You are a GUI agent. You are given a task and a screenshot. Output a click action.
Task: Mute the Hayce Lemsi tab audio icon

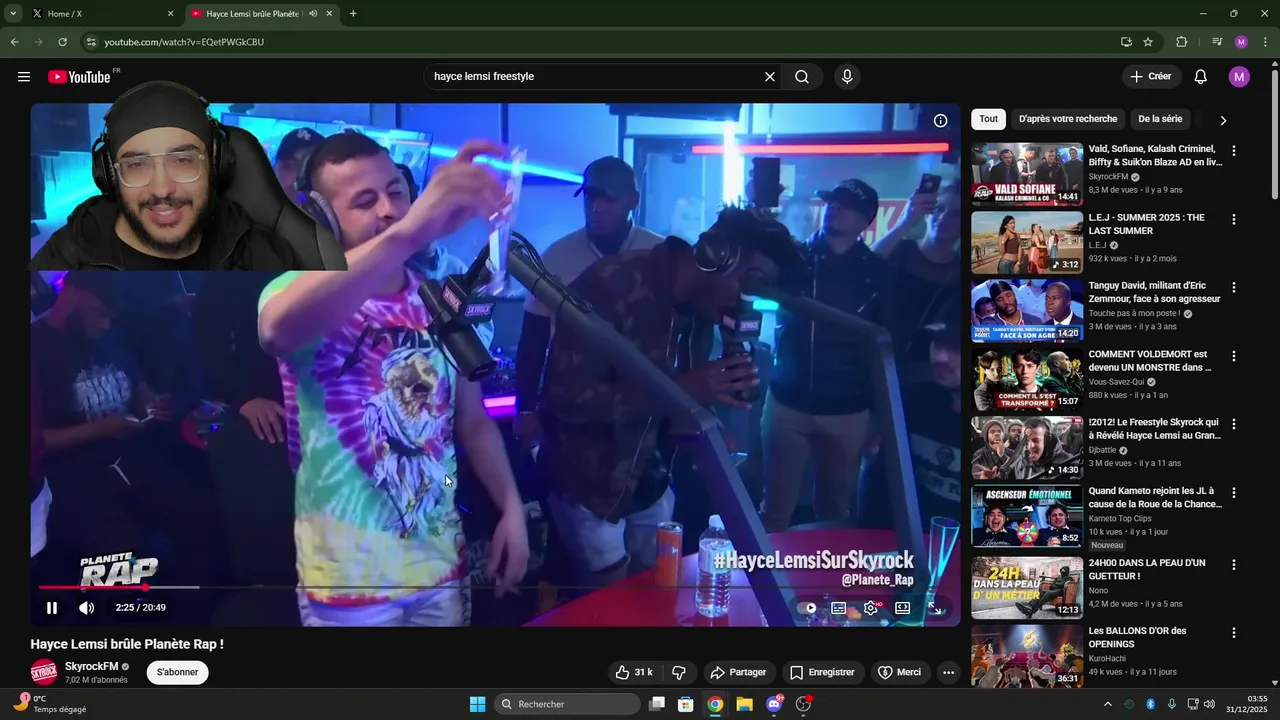[x=313, y=14]
